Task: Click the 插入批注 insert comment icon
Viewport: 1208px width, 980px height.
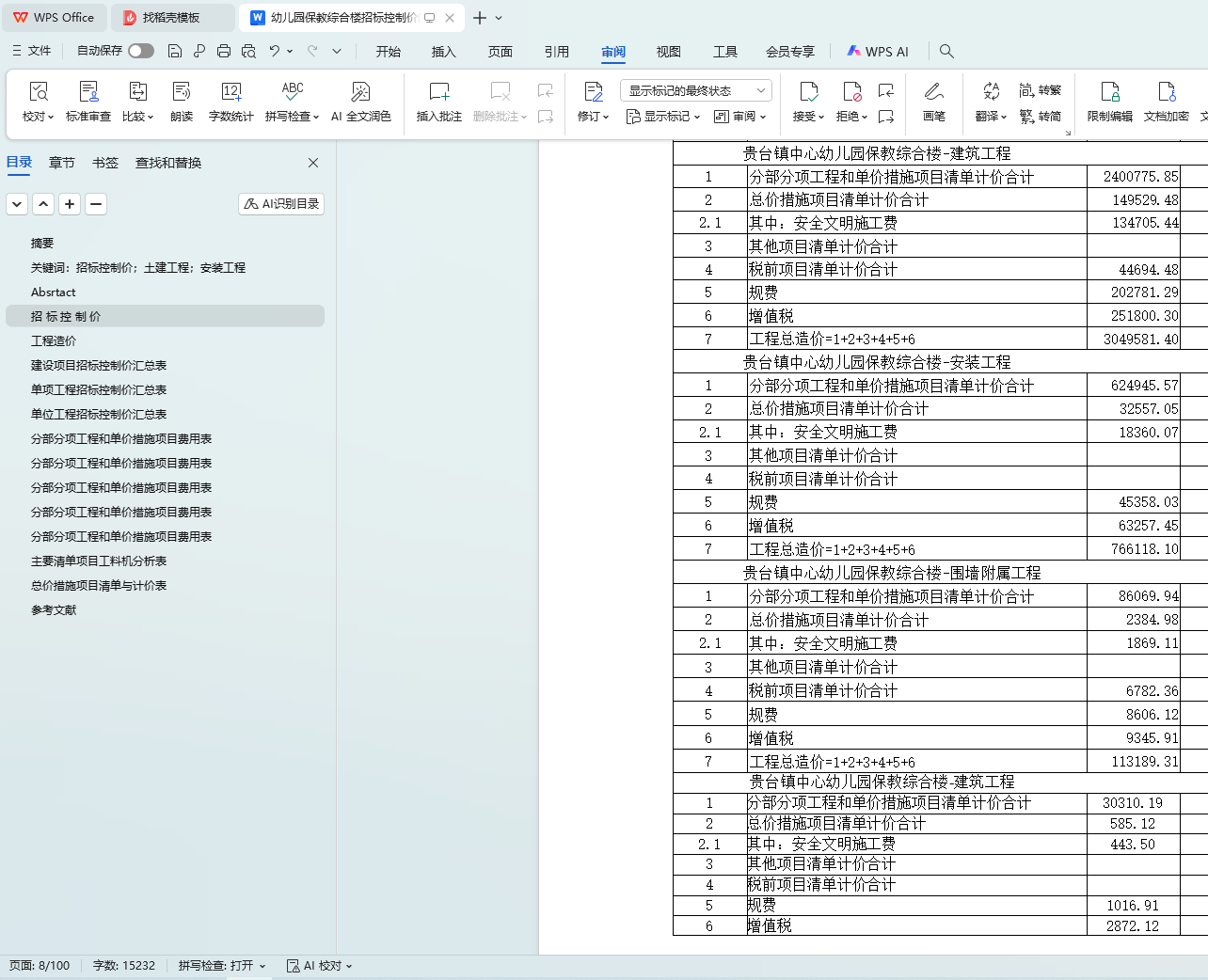Action: (438, 92)
